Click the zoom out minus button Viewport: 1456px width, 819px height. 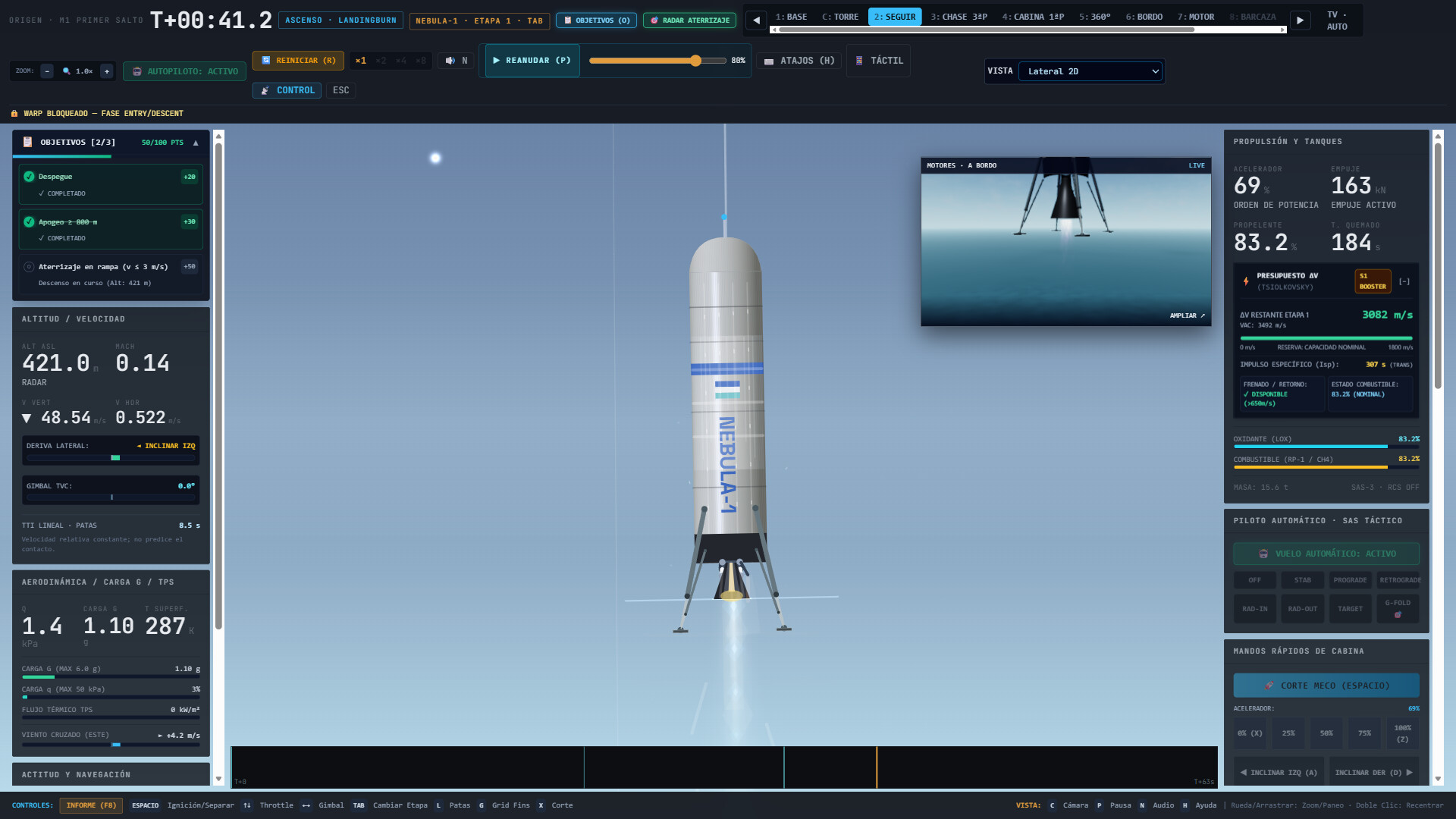pos(47,71)
